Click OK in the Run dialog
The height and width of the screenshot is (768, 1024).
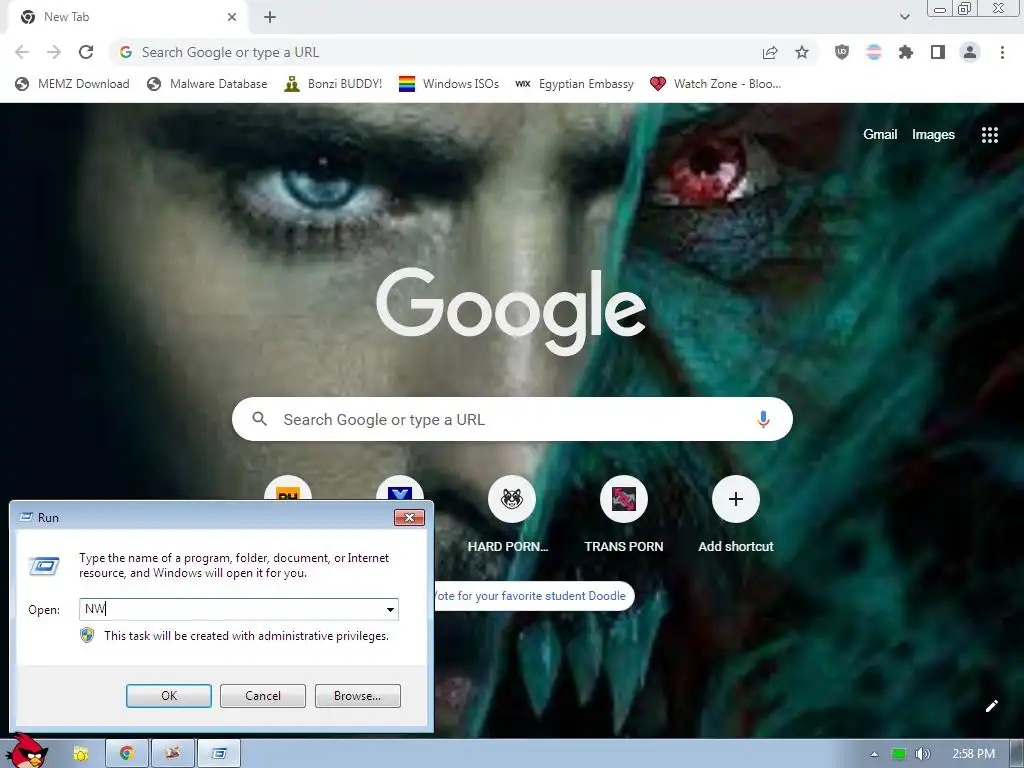pyautogui.click(x=168, y=696)
